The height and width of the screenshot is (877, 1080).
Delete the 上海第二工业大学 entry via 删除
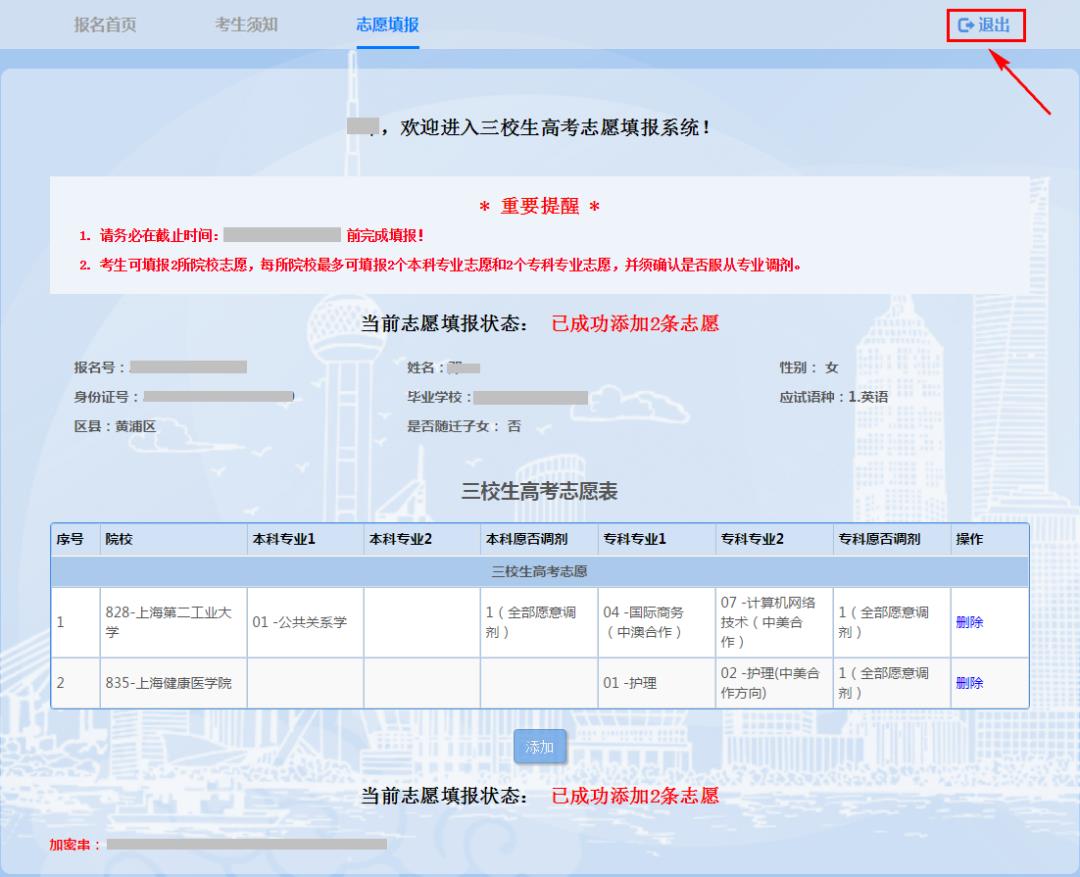point(969,622)
